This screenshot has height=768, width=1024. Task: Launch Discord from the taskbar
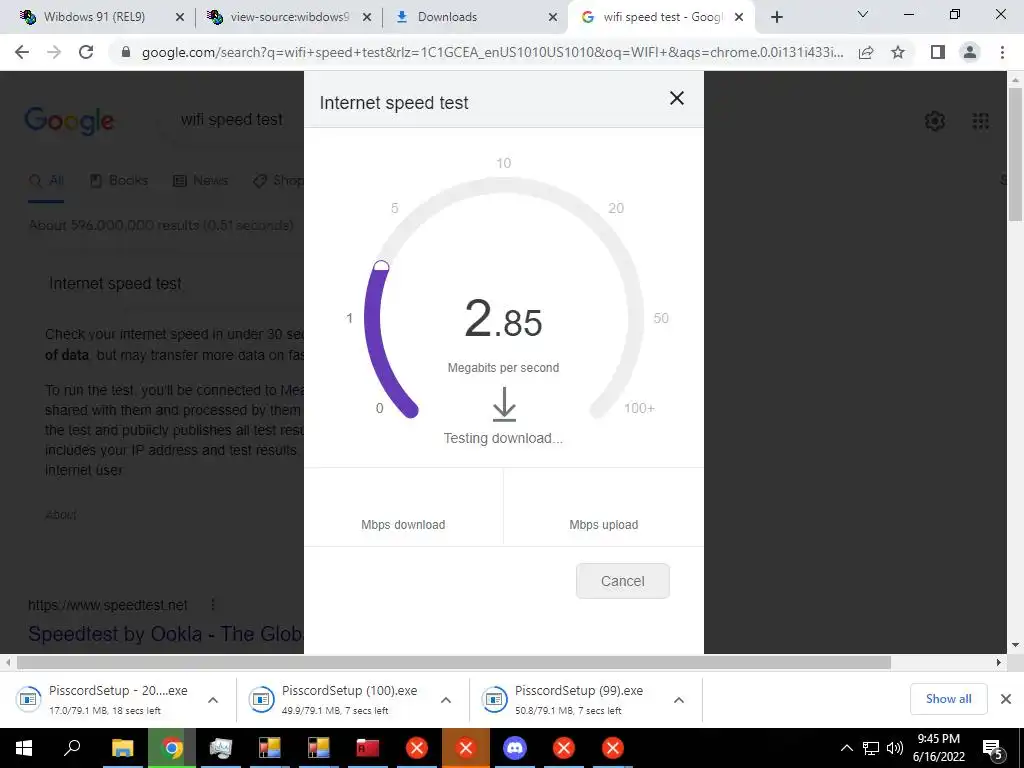point(515,748)
